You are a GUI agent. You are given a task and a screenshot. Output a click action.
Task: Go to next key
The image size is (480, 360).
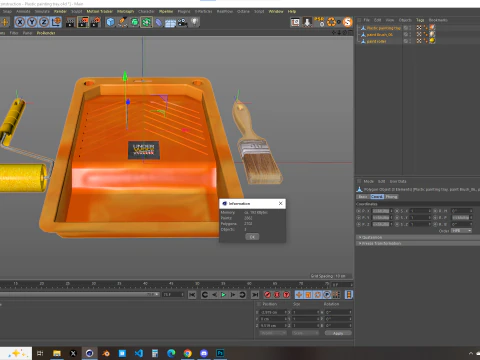[242, 295]
